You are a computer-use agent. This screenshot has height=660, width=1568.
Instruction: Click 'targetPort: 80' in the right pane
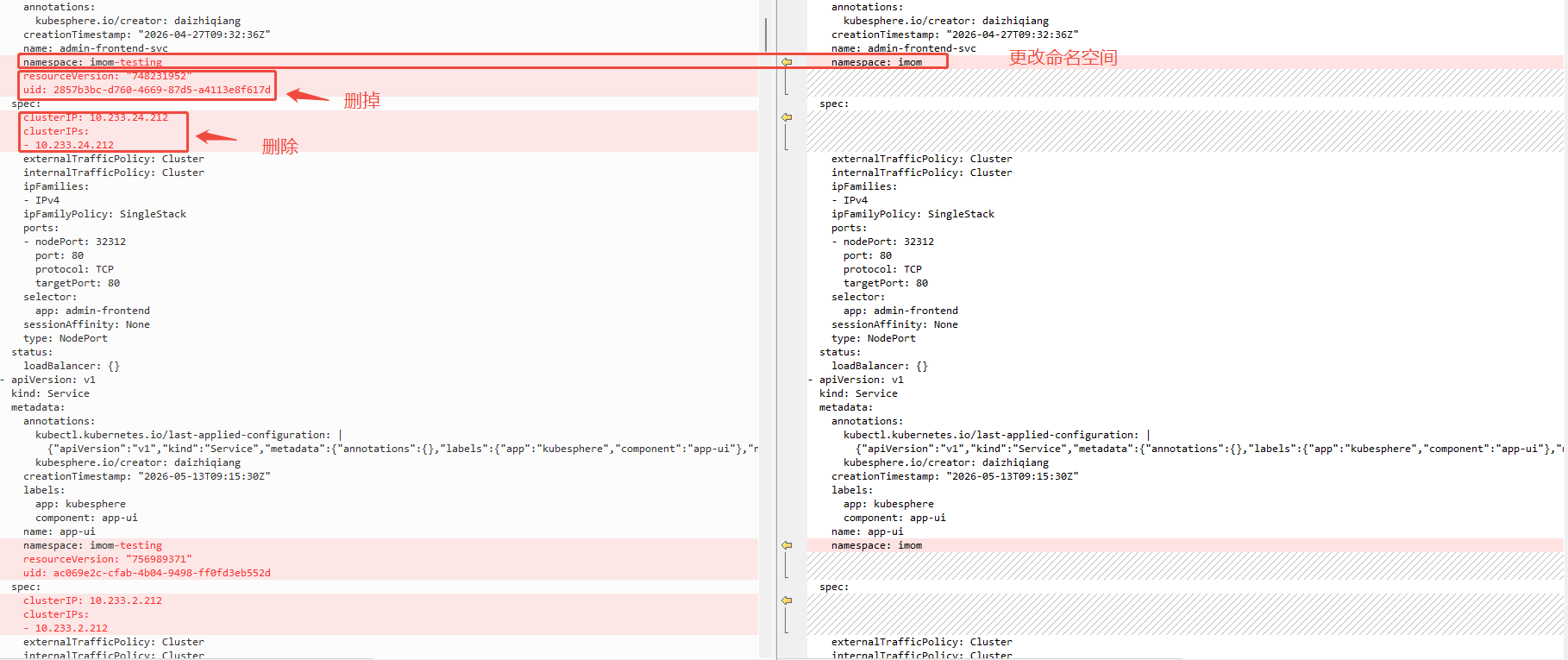886,283
